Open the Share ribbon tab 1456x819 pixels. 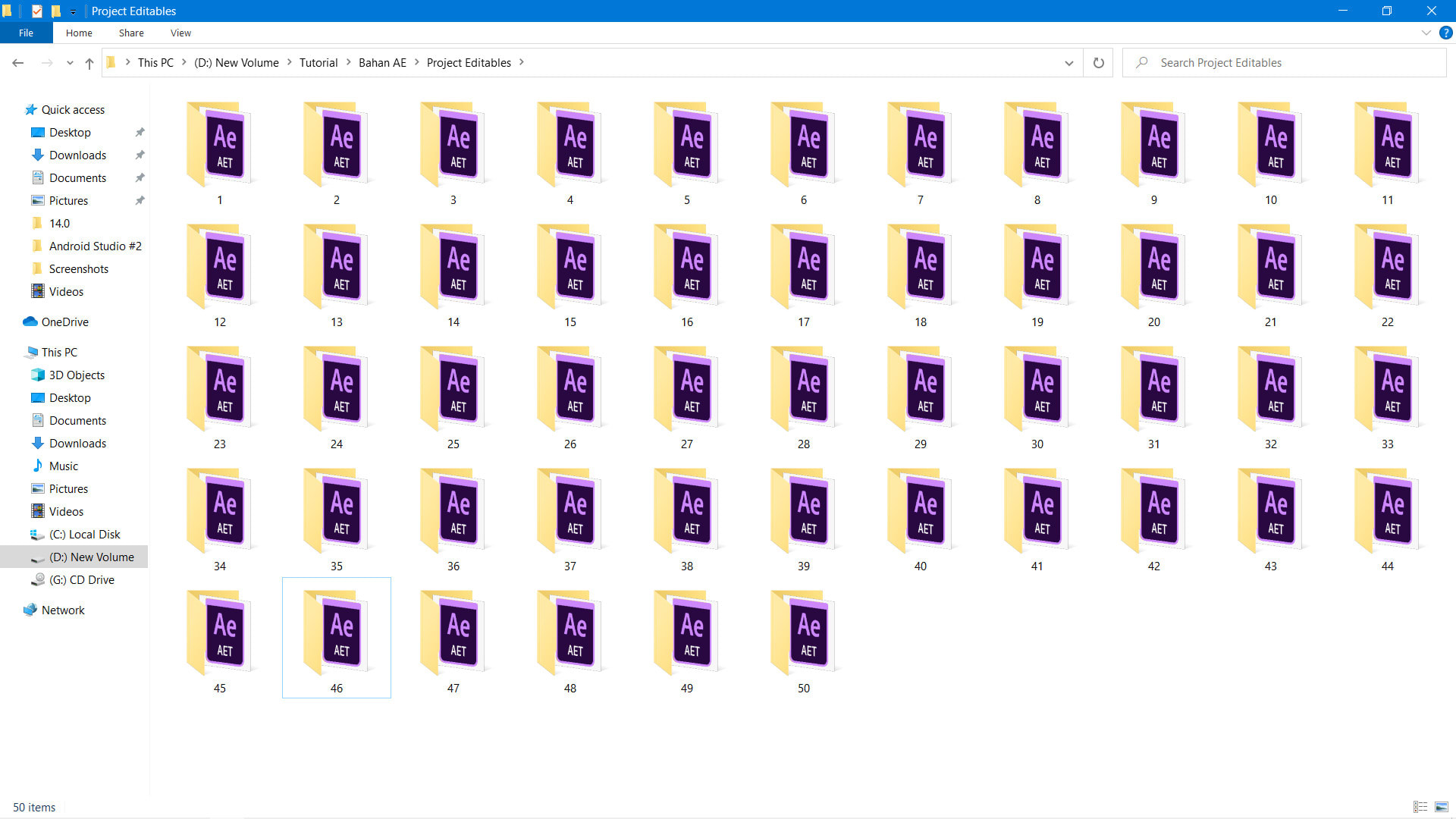(x=131, y=33)
